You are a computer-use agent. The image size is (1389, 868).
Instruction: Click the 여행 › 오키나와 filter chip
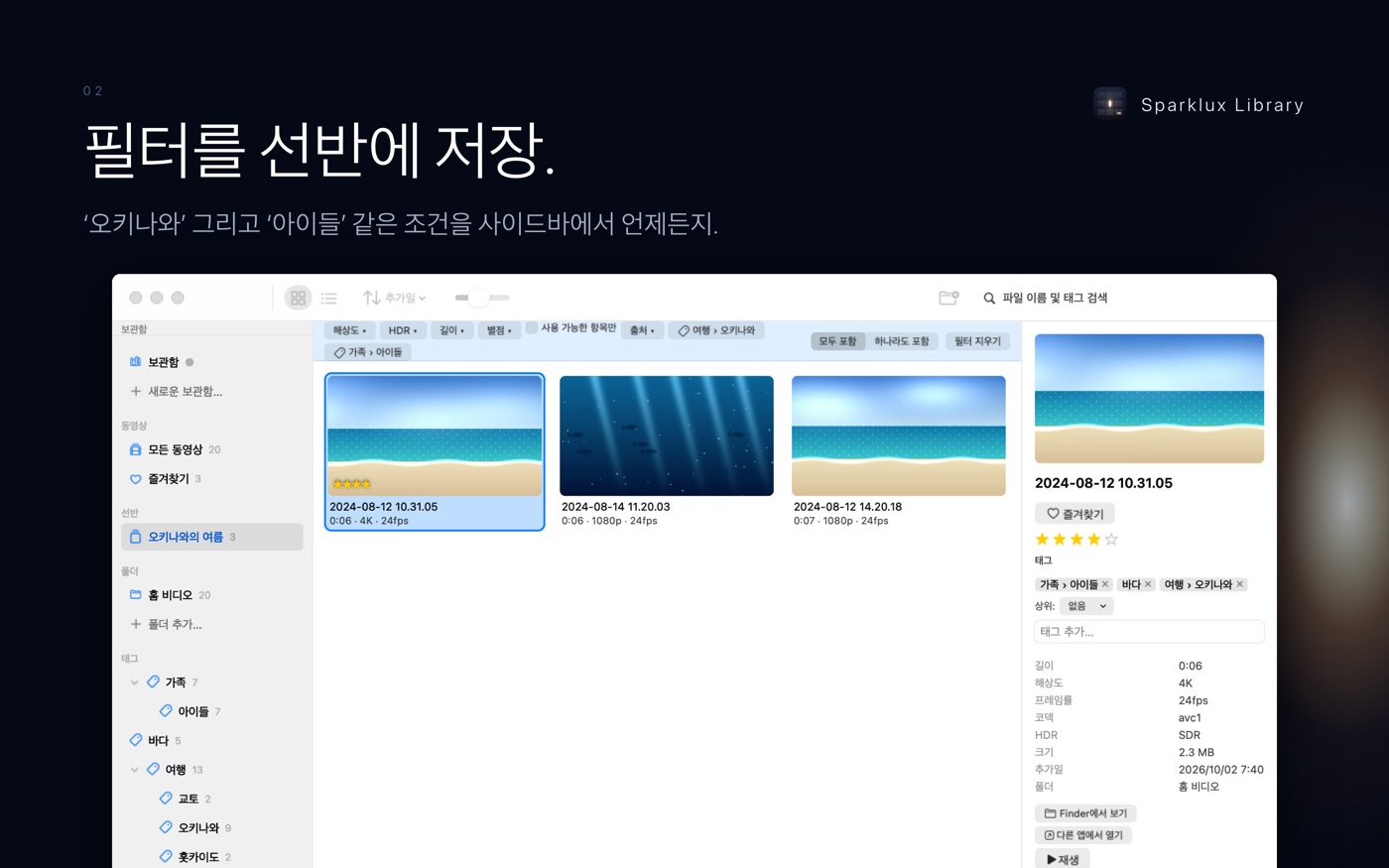click(716, 330)
